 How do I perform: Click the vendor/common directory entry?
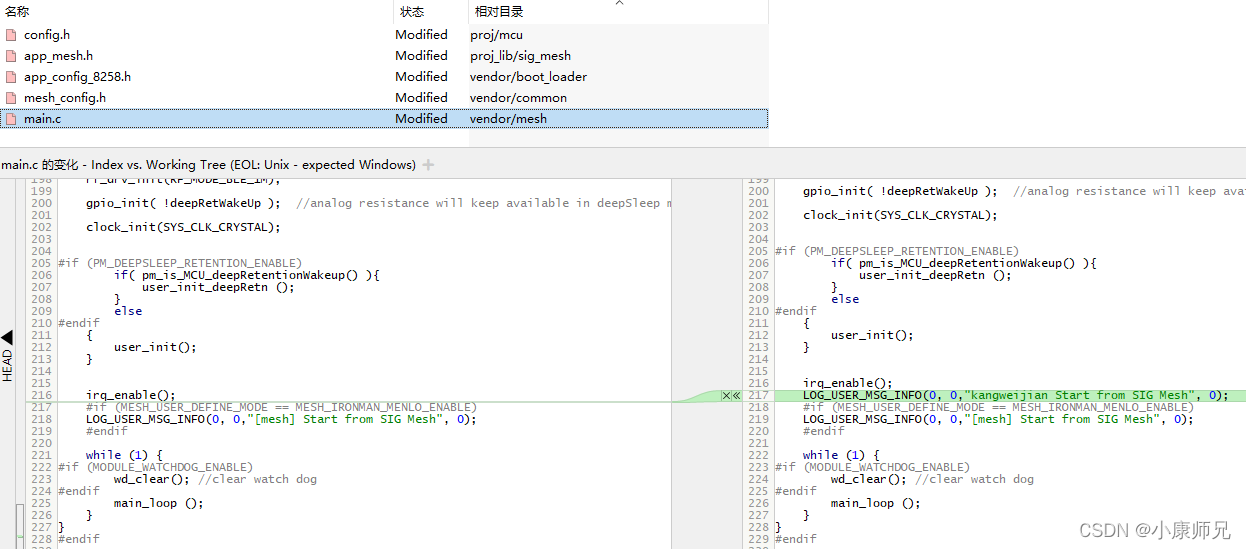518,98
